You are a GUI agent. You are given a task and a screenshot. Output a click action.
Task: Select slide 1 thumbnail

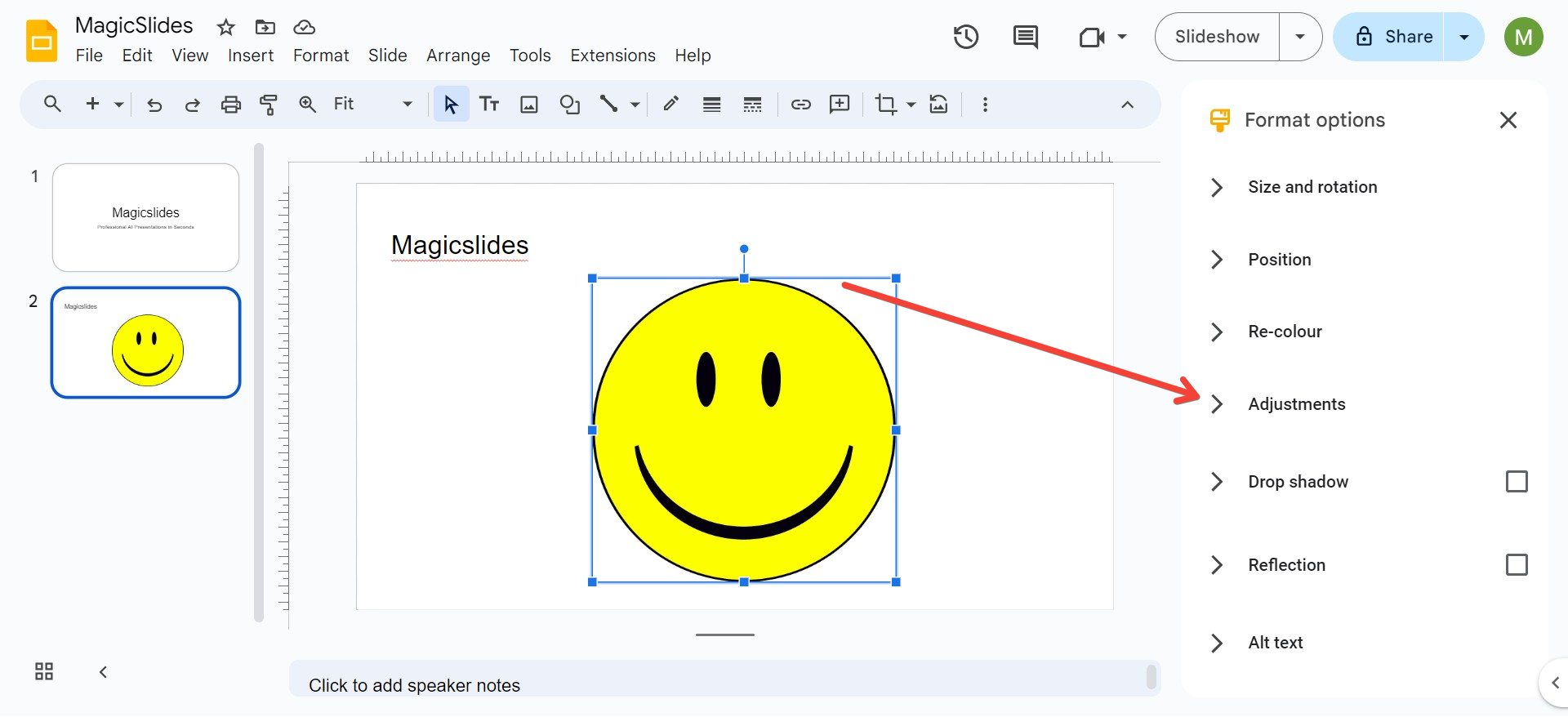(145, 217)
